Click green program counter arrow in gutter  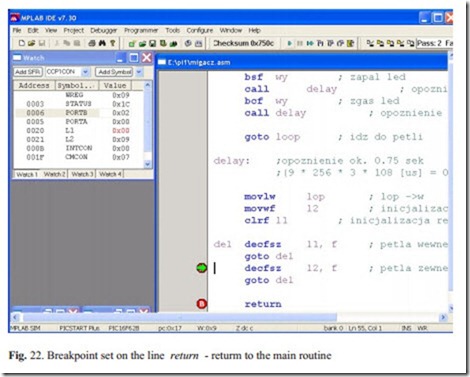pos(201,268)
